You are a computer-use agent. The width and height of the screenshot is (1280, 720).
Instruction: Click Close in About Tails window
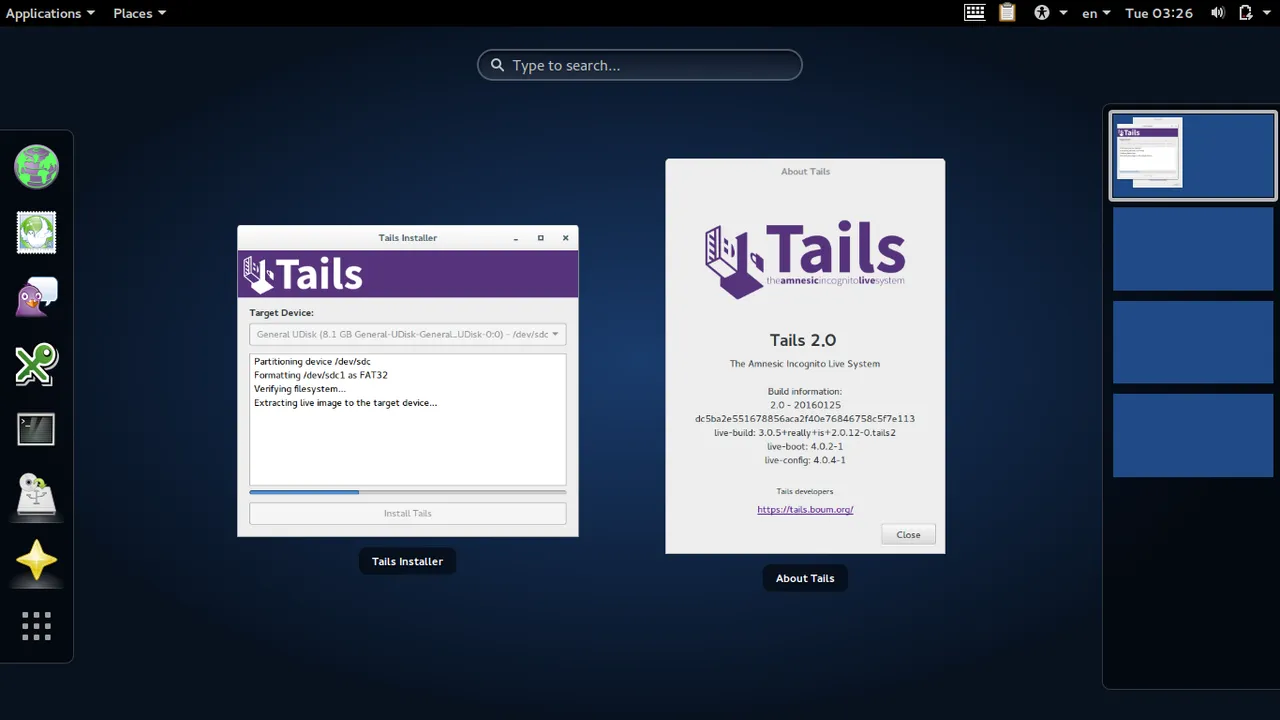(x=908, y=534)
